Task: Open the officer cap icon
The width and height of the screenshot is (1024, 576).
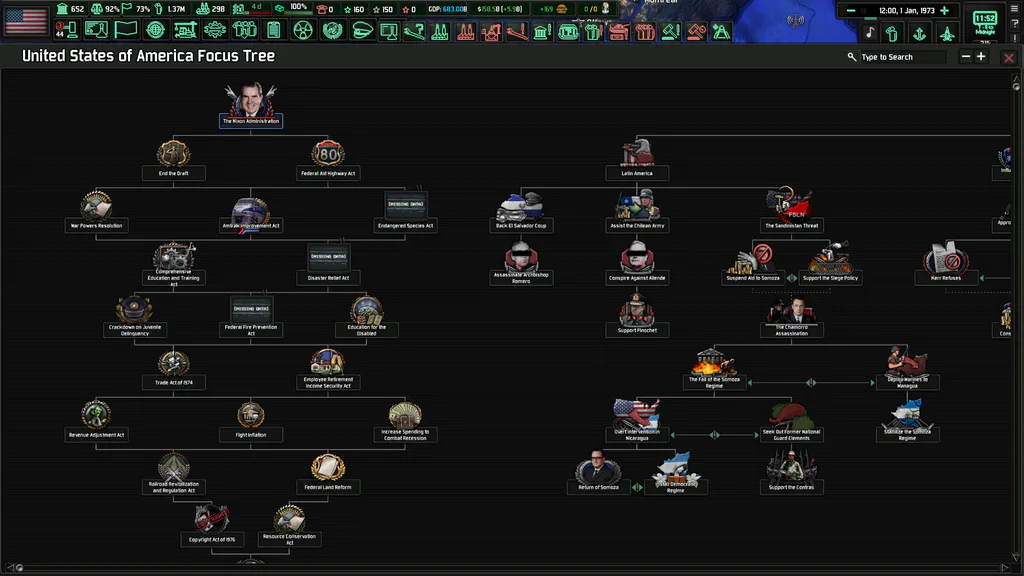Action: 361,30
